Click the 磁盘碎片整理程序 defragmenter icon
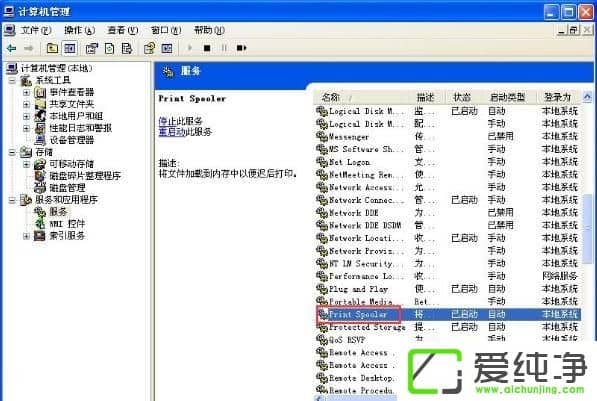This screenshot has width=597, height=401. coord(40,176)
